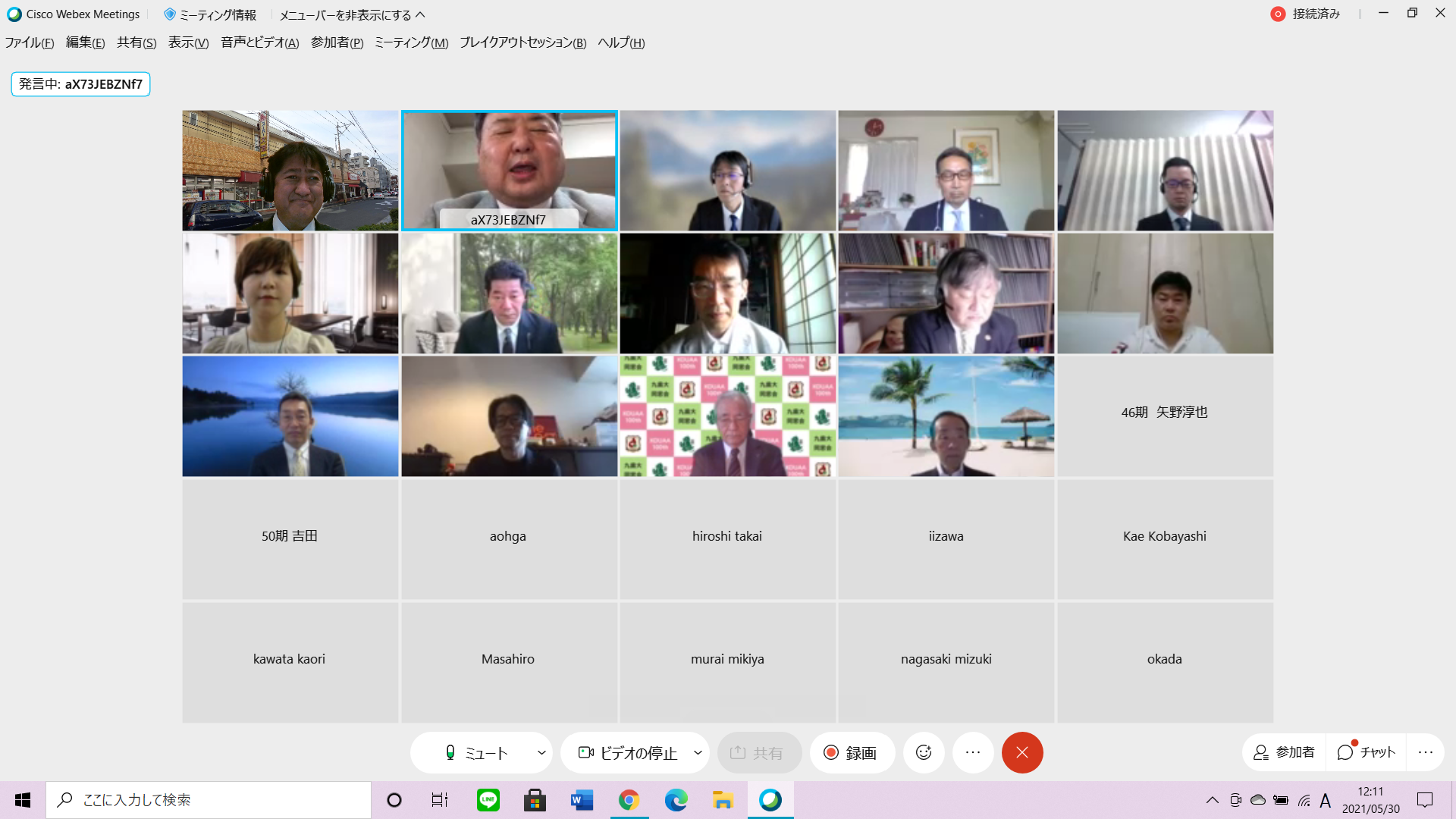Select okada participant tile
The image size is (1456, 819).
[x=1165, y=662]
